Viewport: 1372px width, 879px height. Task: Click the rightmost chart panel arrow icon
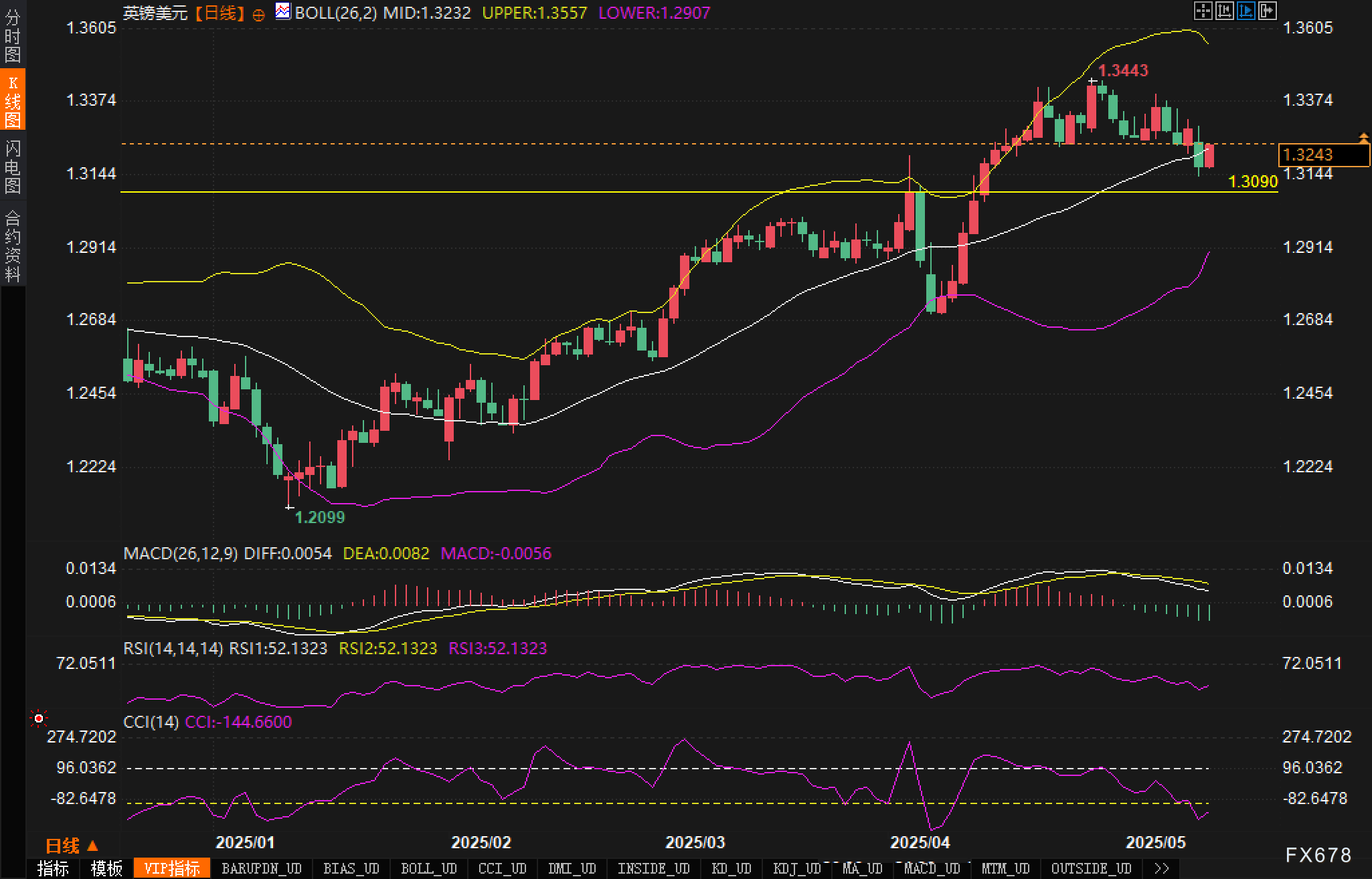point(1267,11)
